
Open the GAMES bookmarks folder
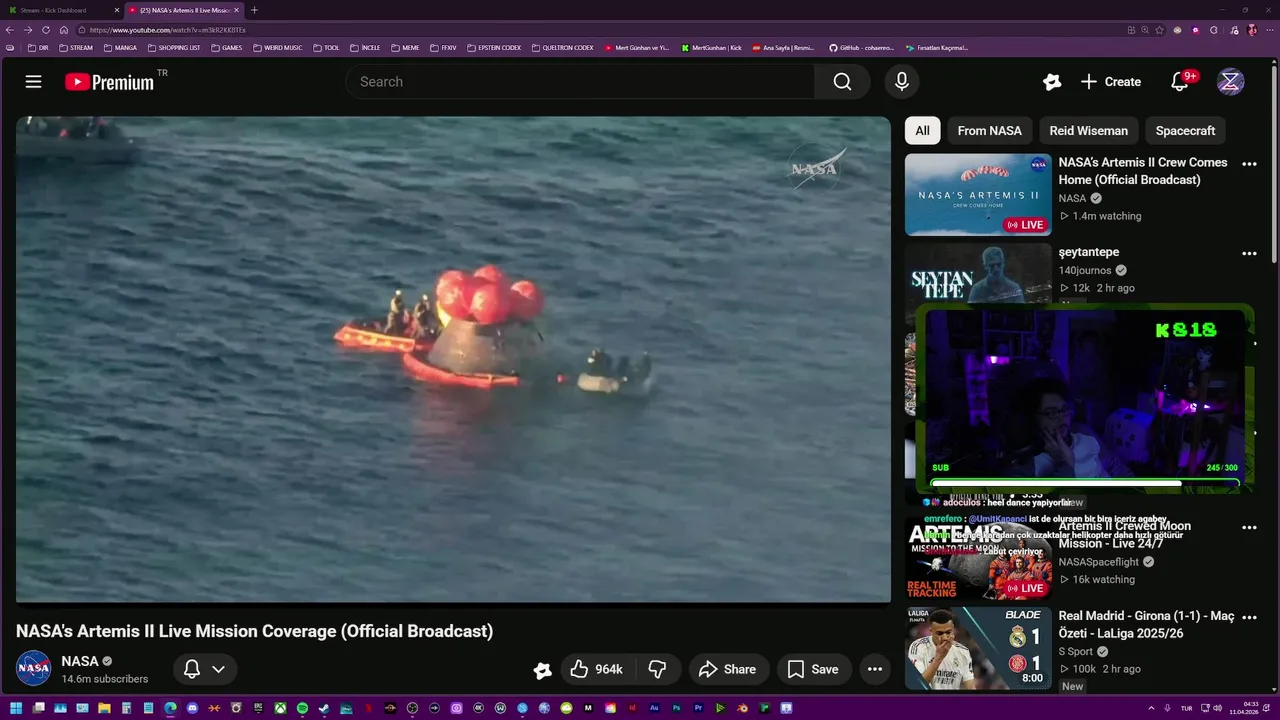coord(226,48)
